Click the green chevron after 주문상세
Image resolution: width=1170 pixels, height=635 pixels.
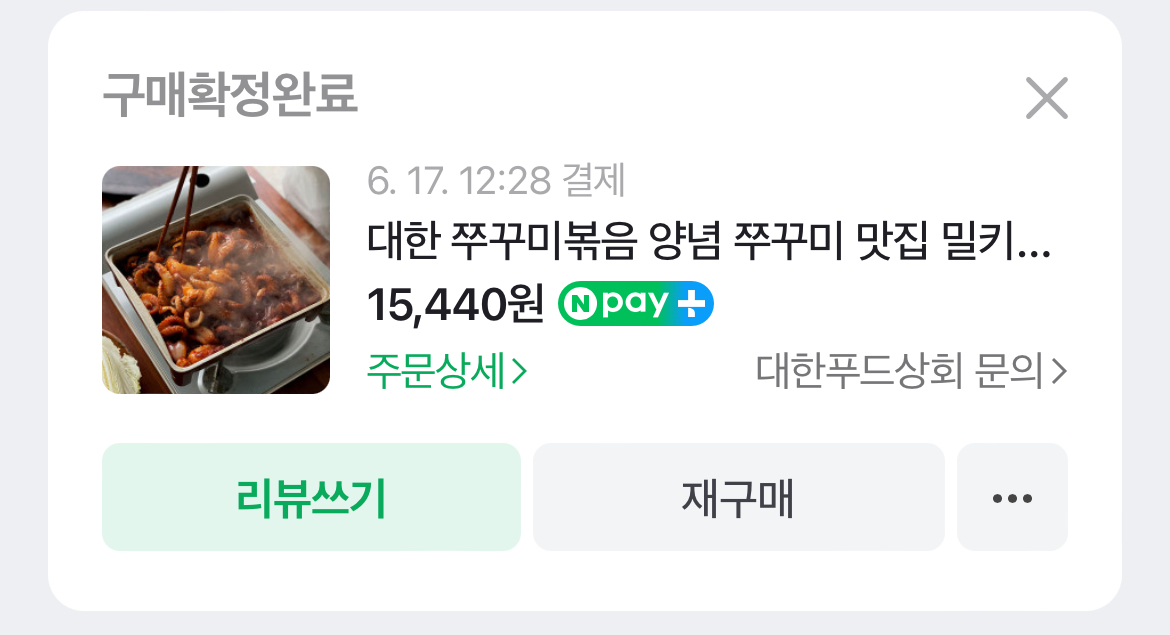519,372
